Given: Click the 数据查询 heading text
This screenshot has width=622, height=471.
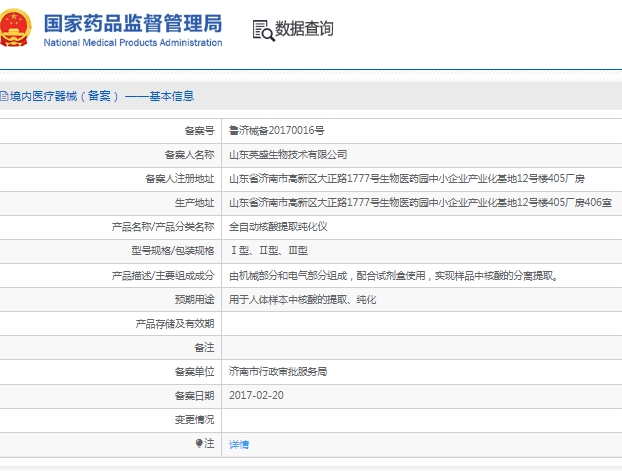Looking at the screenshot, I should [x=304, y=29].
